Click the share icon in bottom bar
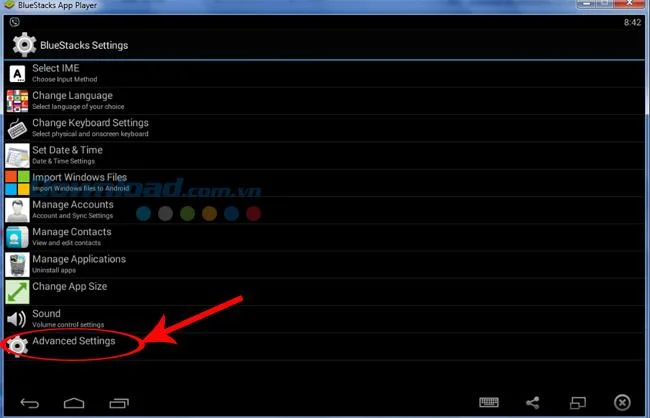Viewport: 650px width, 418px height. click(533, 402)
